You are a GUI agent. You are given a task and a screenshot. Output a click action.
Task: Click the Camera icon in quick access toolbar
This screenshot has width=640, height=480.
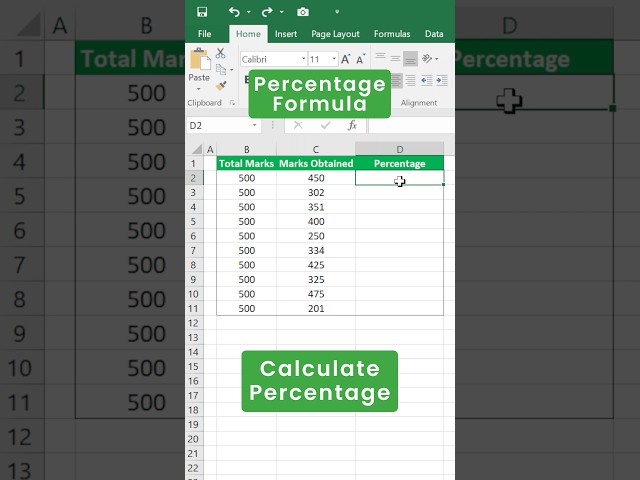pyautogui.click(x=303, y=12)
